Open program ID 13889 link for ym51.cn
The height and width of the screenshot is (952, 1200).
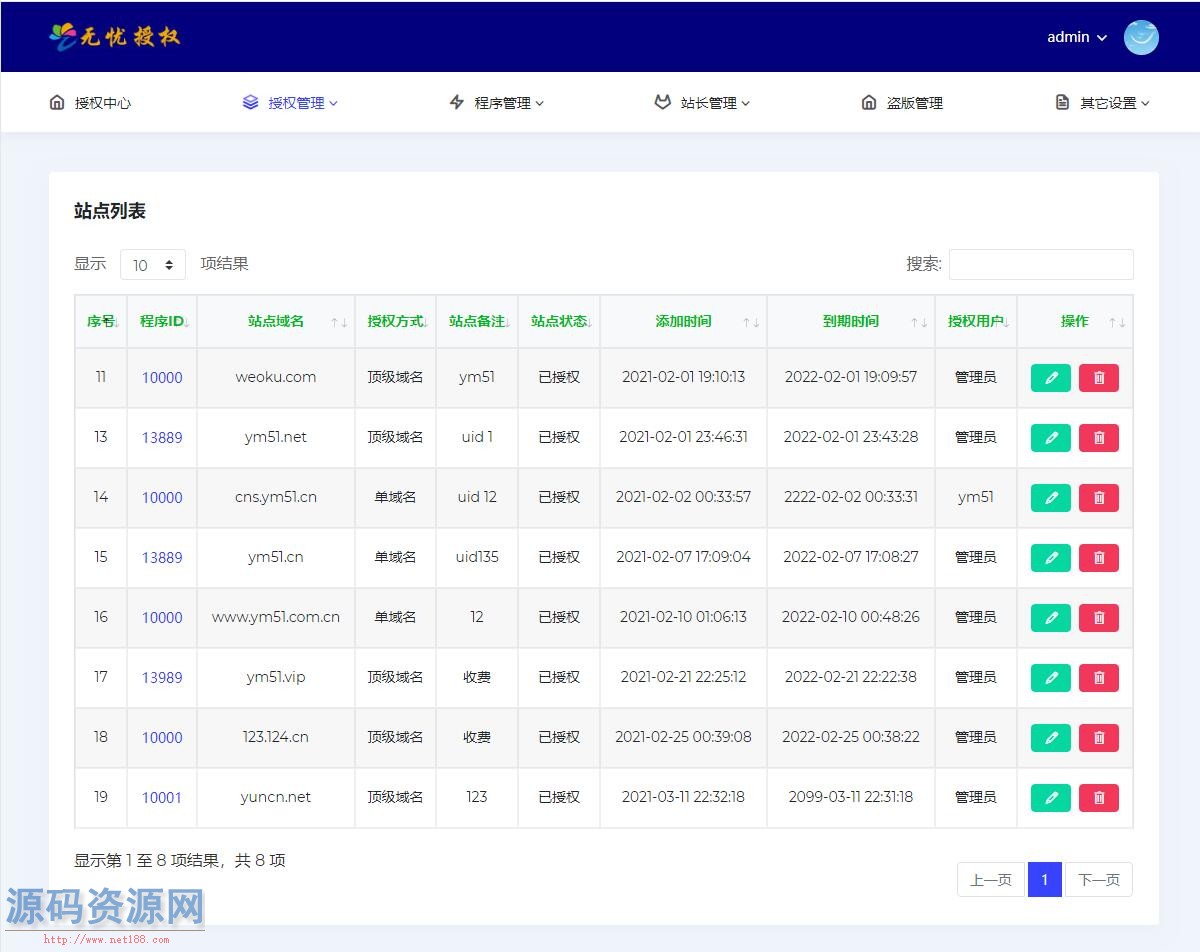162,558
